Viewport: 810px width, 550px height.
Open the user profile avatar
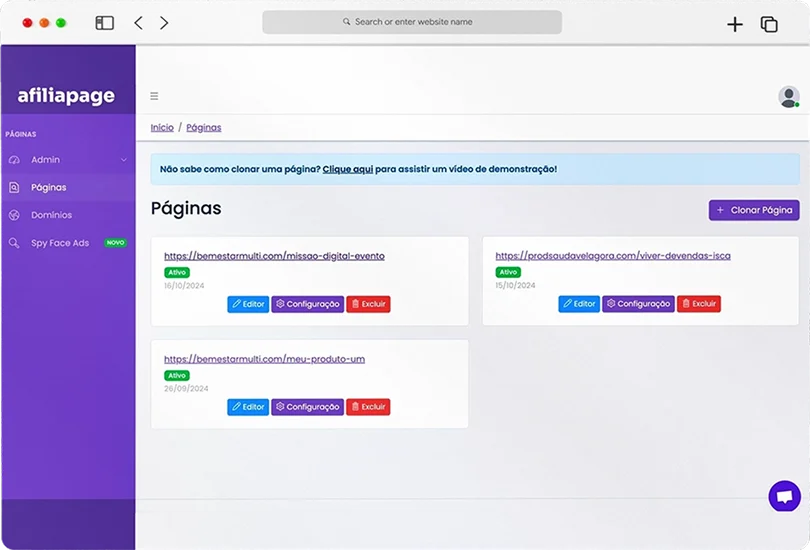(x=788, y=97)
